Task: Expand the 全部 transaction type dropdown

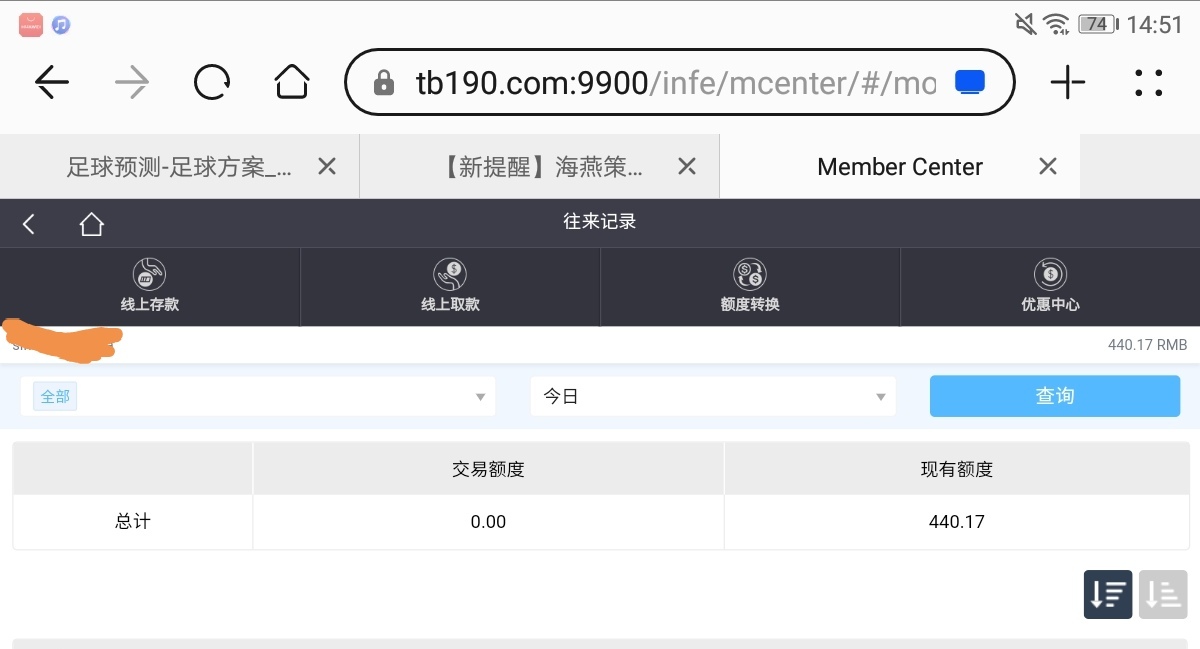Action: click(258, 397)
